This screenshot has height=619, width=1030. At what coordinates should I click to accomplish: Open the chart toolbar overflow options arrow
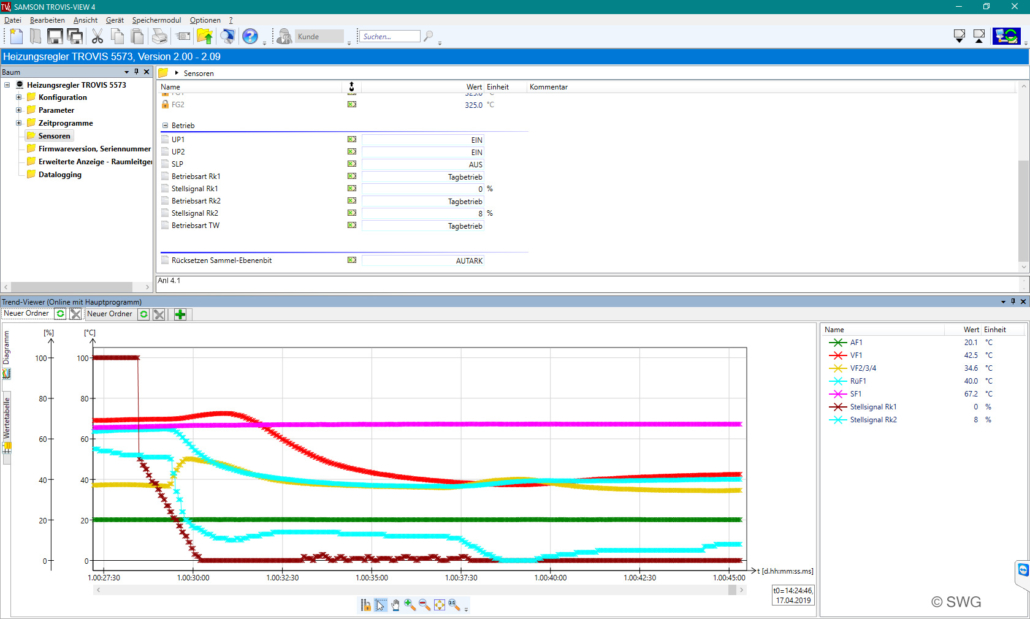click(466, 608)
